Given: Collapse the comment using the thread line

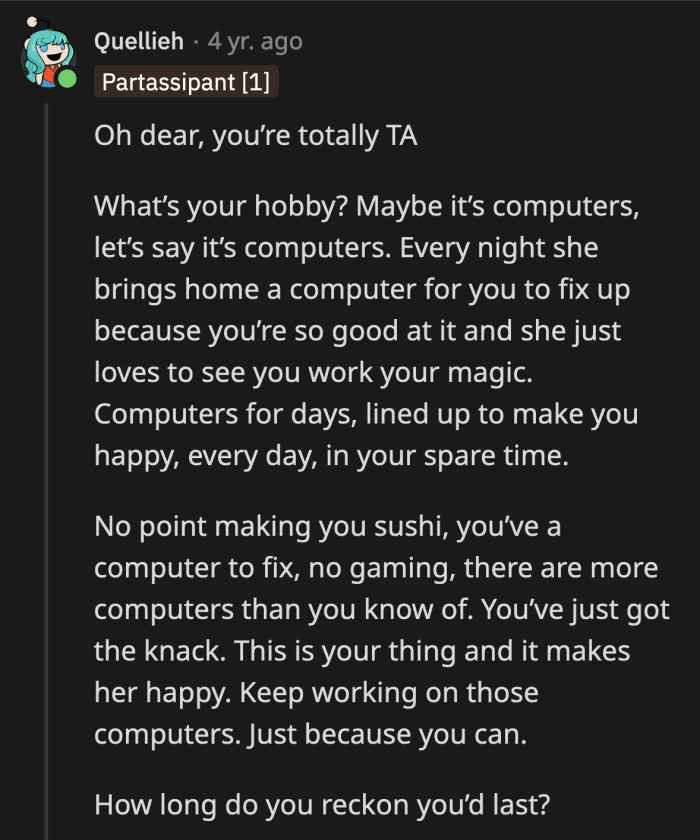Looking at the screenshot, I should [x=45, y=450].
